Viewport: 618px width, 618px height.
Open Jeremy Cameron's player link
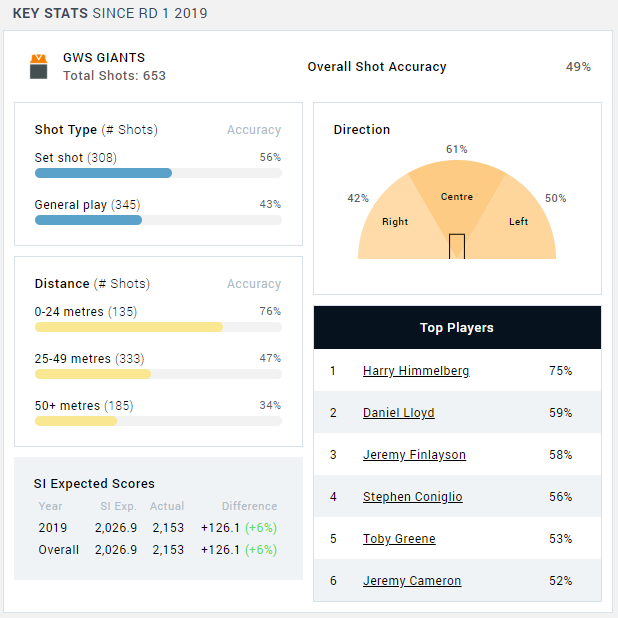tap(412, 581)
